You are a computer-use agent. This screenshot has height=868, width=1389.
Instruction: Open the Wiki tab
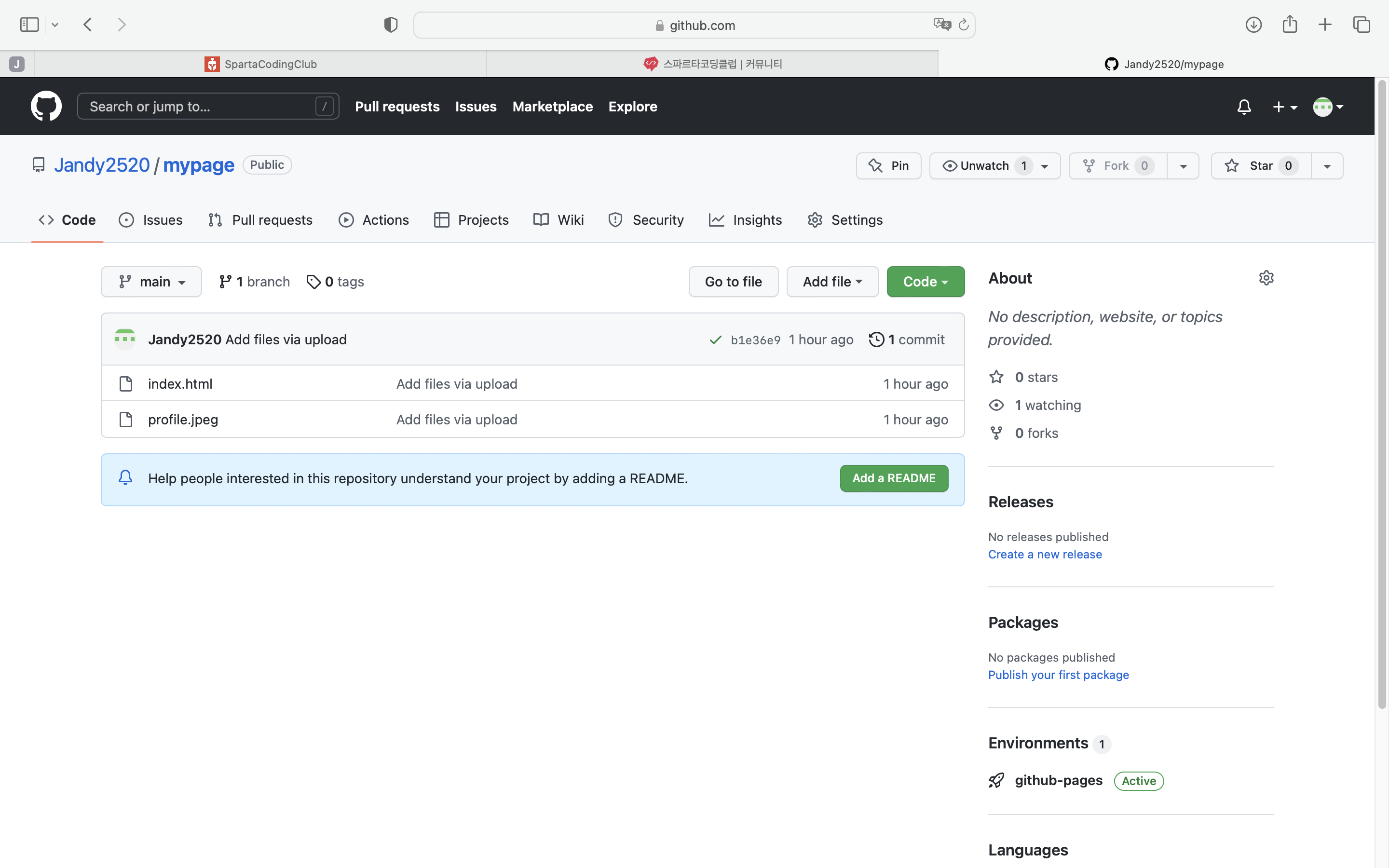pyautogui.click(x=558, y=220)
